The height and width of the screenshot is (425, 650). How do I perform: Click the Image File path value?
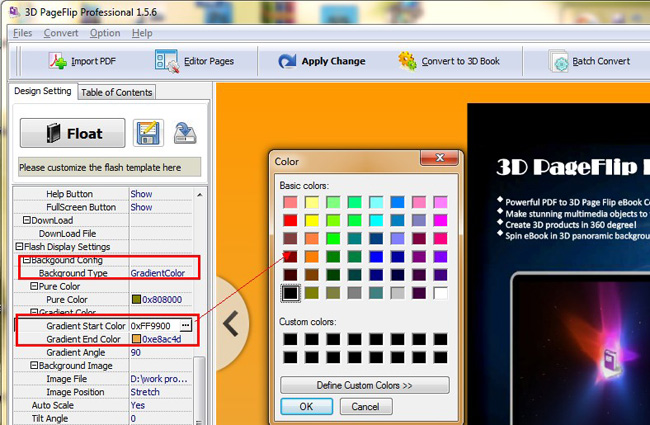pos(159,379)
